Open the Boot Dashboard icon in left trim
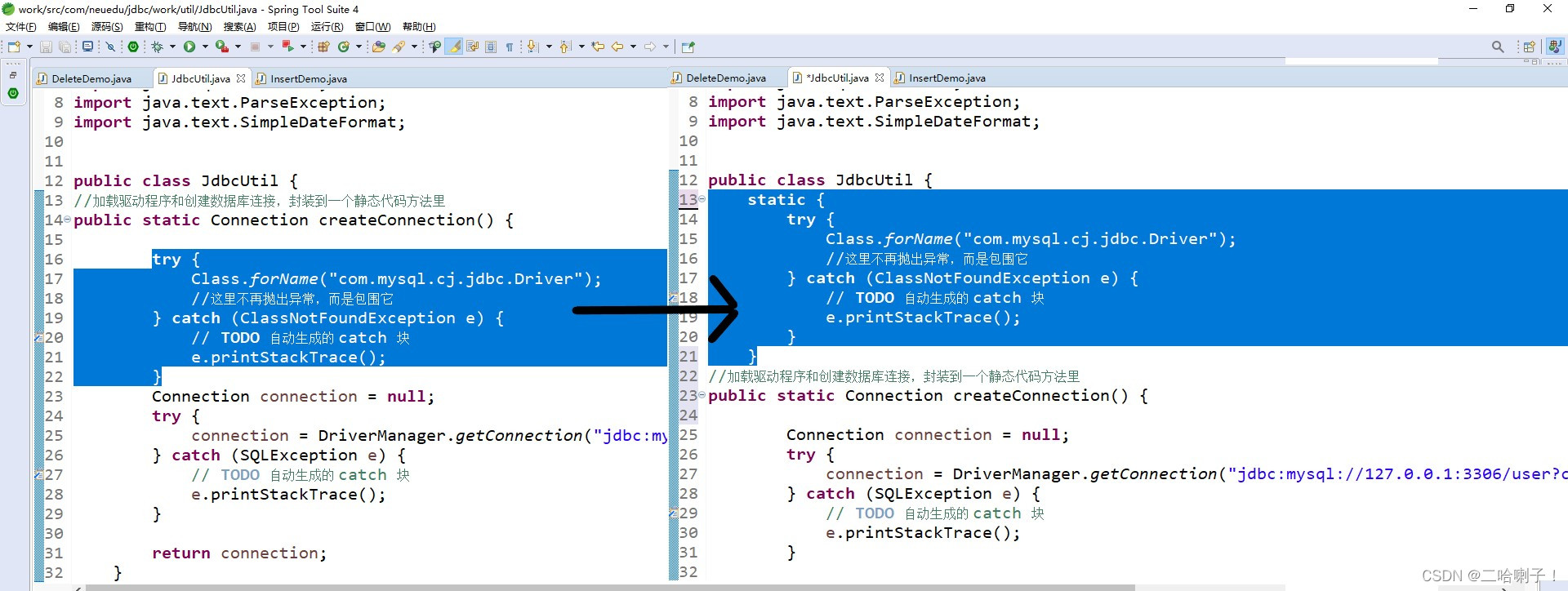 tap(13, 93)
